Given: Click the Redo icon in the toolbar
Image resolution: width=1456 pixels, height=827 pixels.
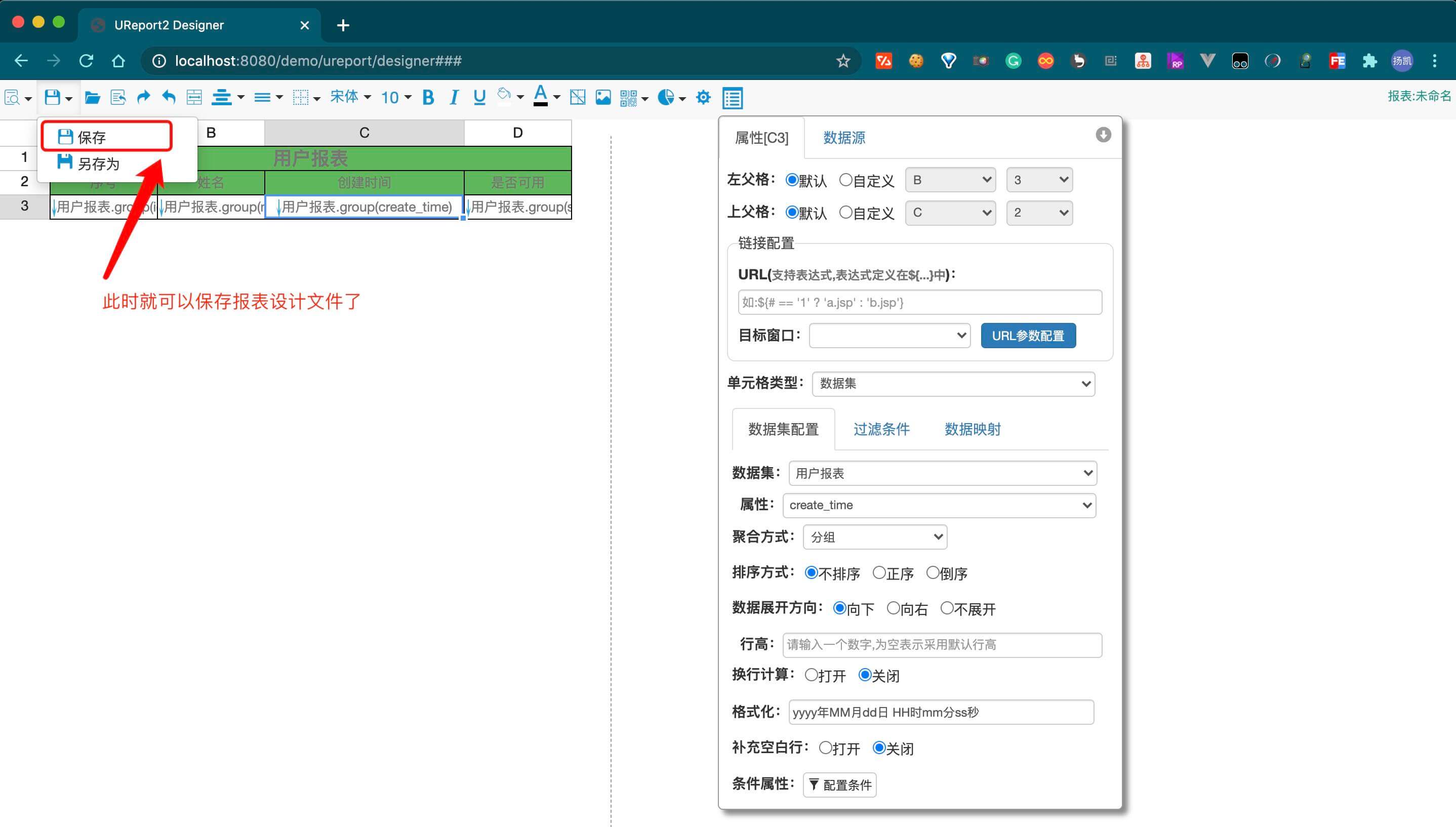Looking at the screenshot, I should click(x=143, y=97).
